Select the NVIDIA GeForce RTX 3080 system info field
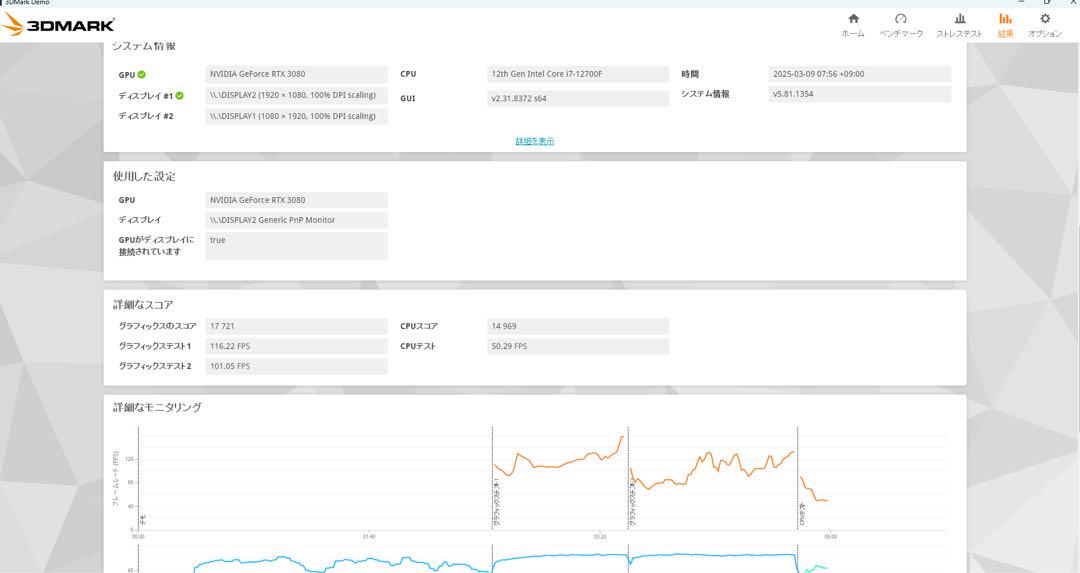The height and width of the screenshot is (573, 1080). (x=297, y=74)
